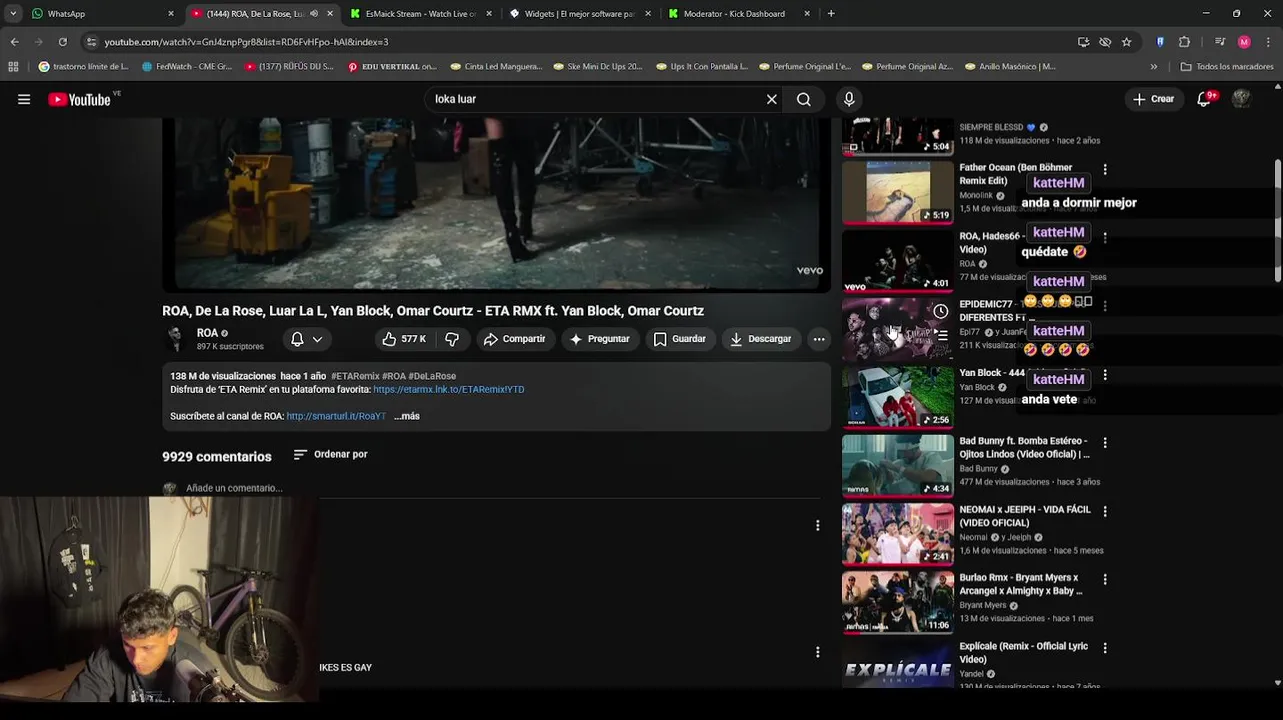The width and height of the screenshot is (1283, 720).
Task: Open the Chrome apps grid shortcut
Action: pos(13,67)
